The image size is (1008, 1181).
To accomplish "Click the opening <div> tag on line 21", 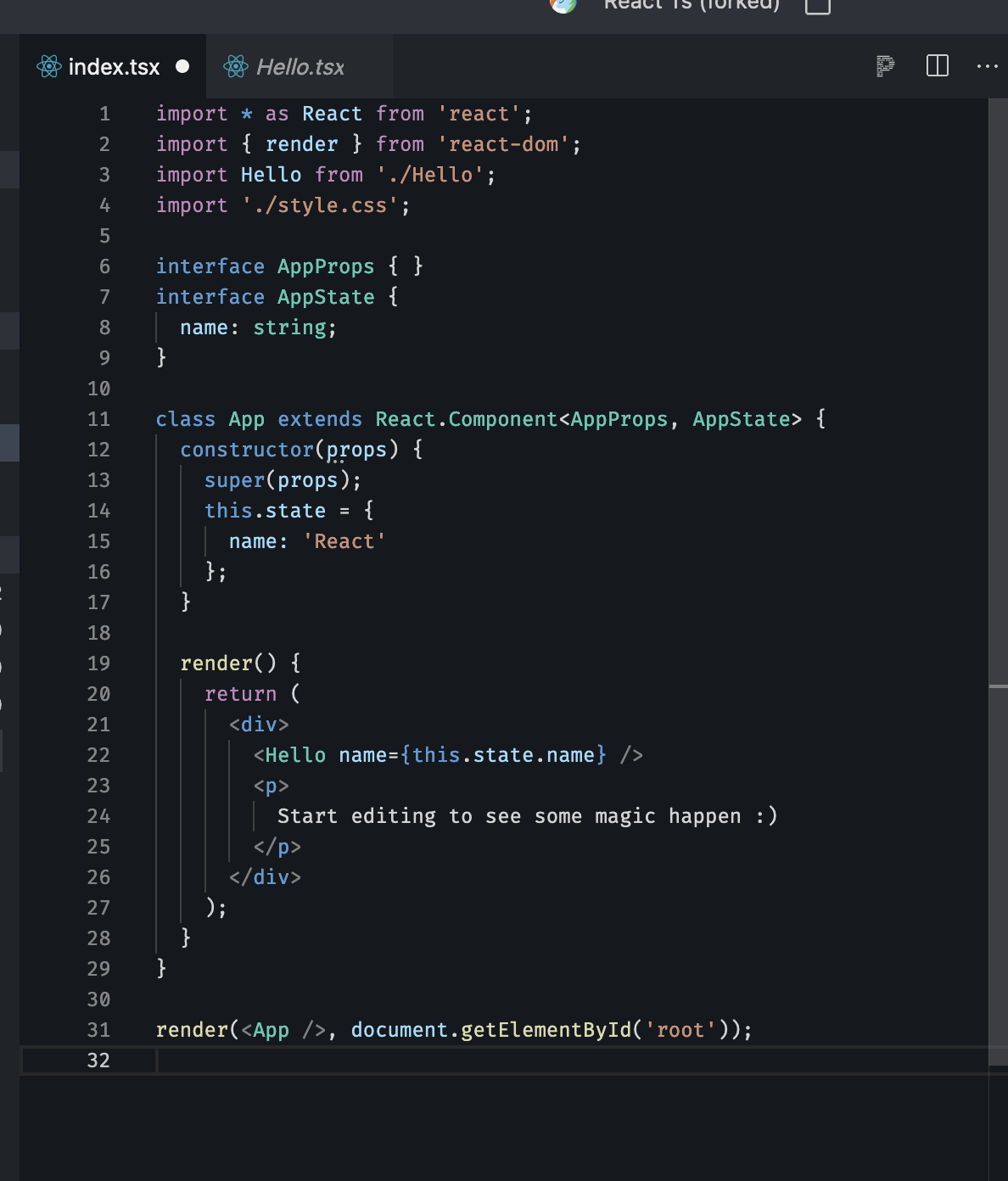I will (259, 725).
